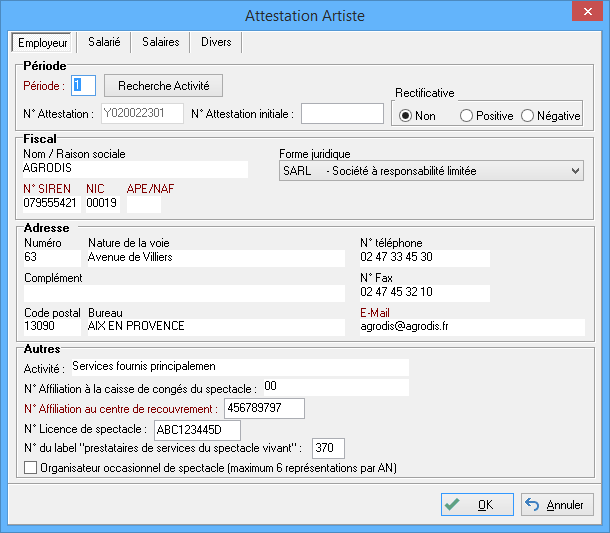The height and width of the screenshot is (533, 610).
Task: Click the Activité field
Action: [x=240, y=367]
